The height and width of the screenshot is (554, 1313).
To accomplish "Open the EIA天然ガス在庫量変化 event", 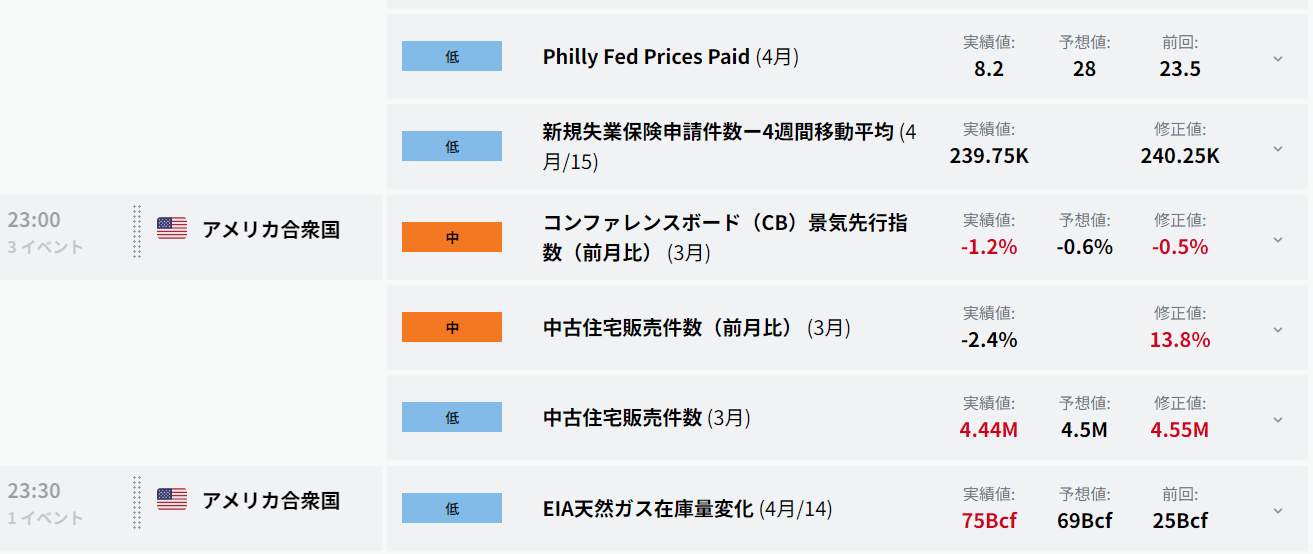I will pyautogui.click(x=688, y=509).
